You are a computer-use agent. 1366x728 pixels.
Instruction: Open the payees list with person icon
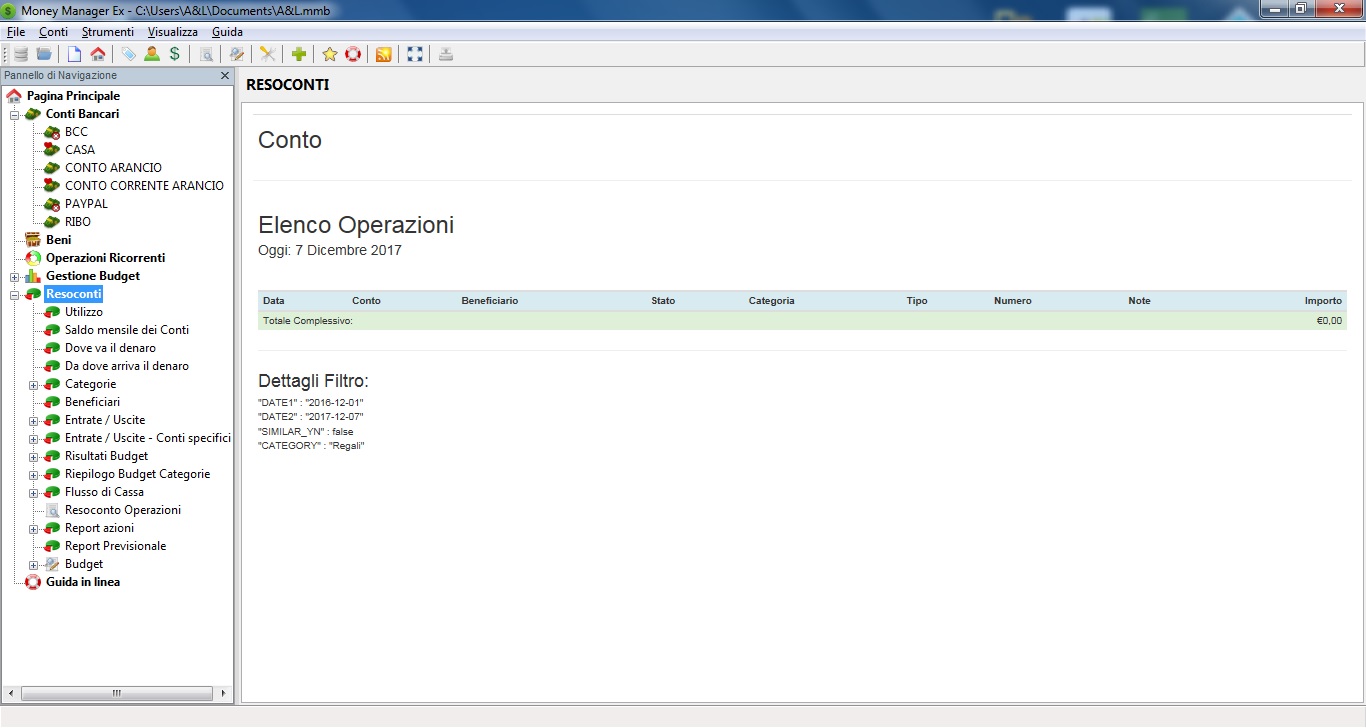[152, 54]
